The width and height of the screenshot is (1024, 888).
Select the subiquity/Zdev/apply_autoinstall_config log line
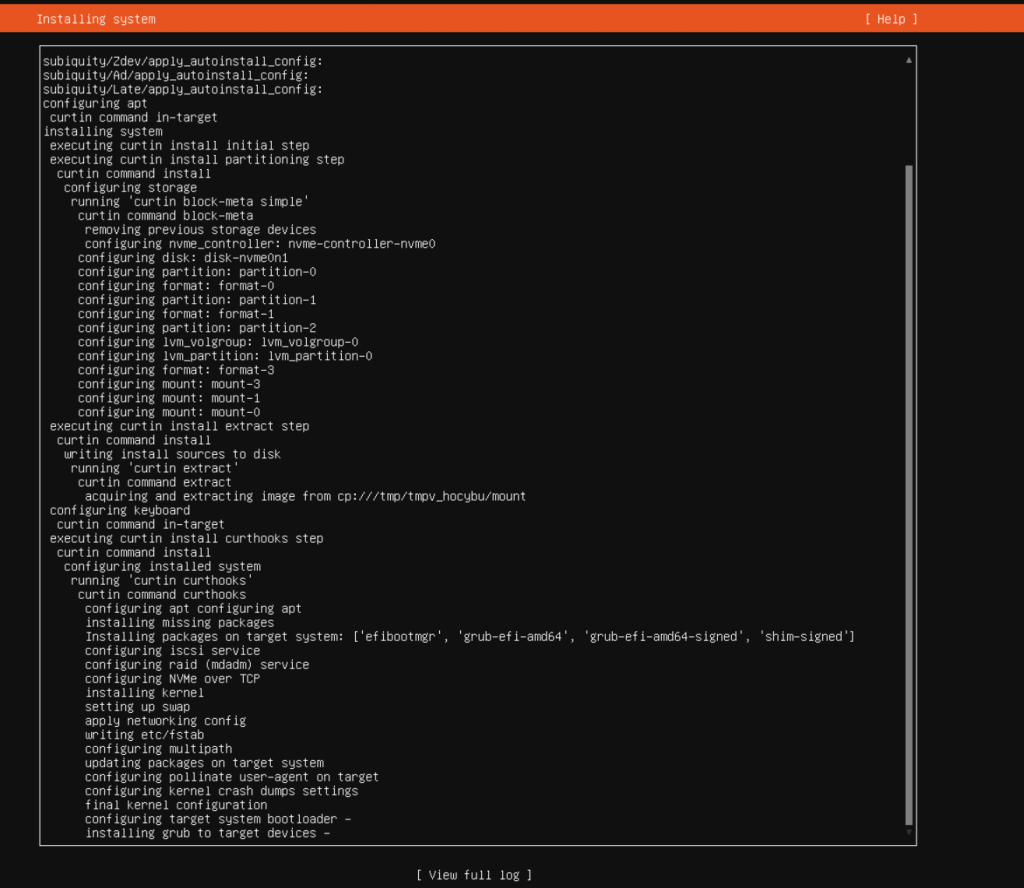tap(183, 61)
